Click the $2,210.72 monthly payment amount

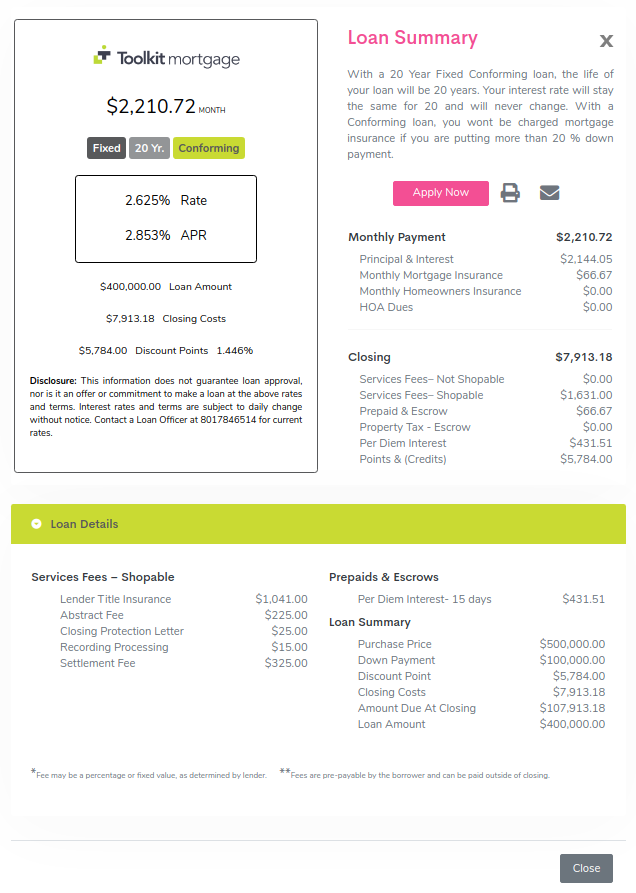click(x=151, y=106)
